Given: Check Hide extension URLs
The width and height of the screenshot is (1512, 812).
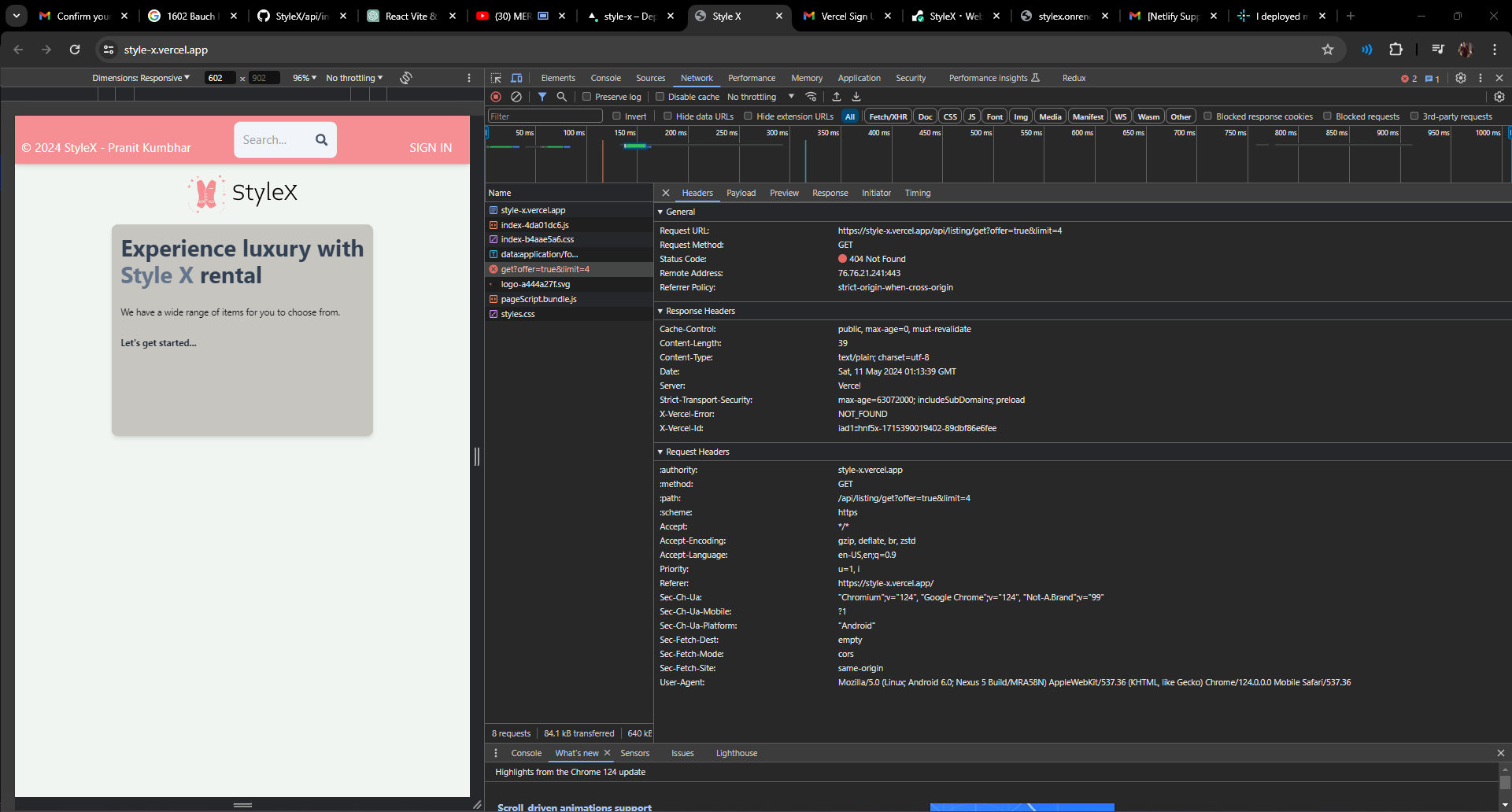Looking at the screenshot, I should point(749,116).
